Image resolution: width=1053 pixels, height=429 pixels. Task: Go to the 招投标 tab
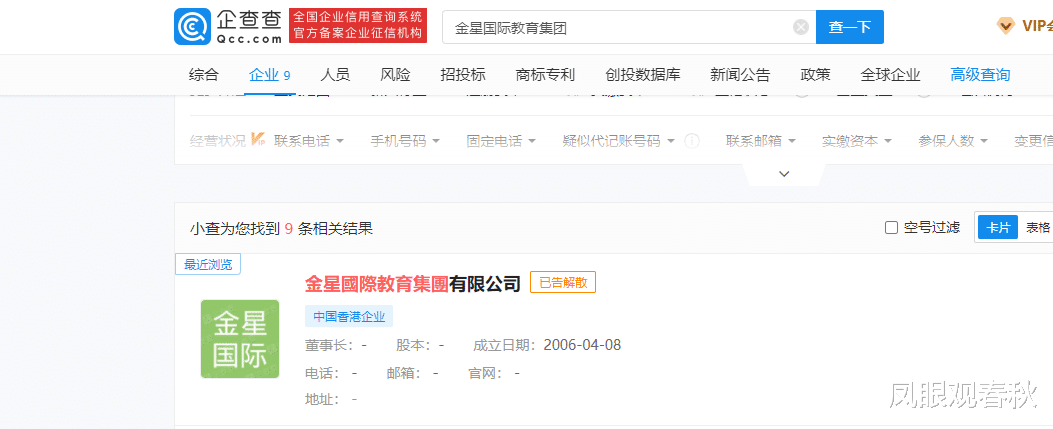(463, 75)
